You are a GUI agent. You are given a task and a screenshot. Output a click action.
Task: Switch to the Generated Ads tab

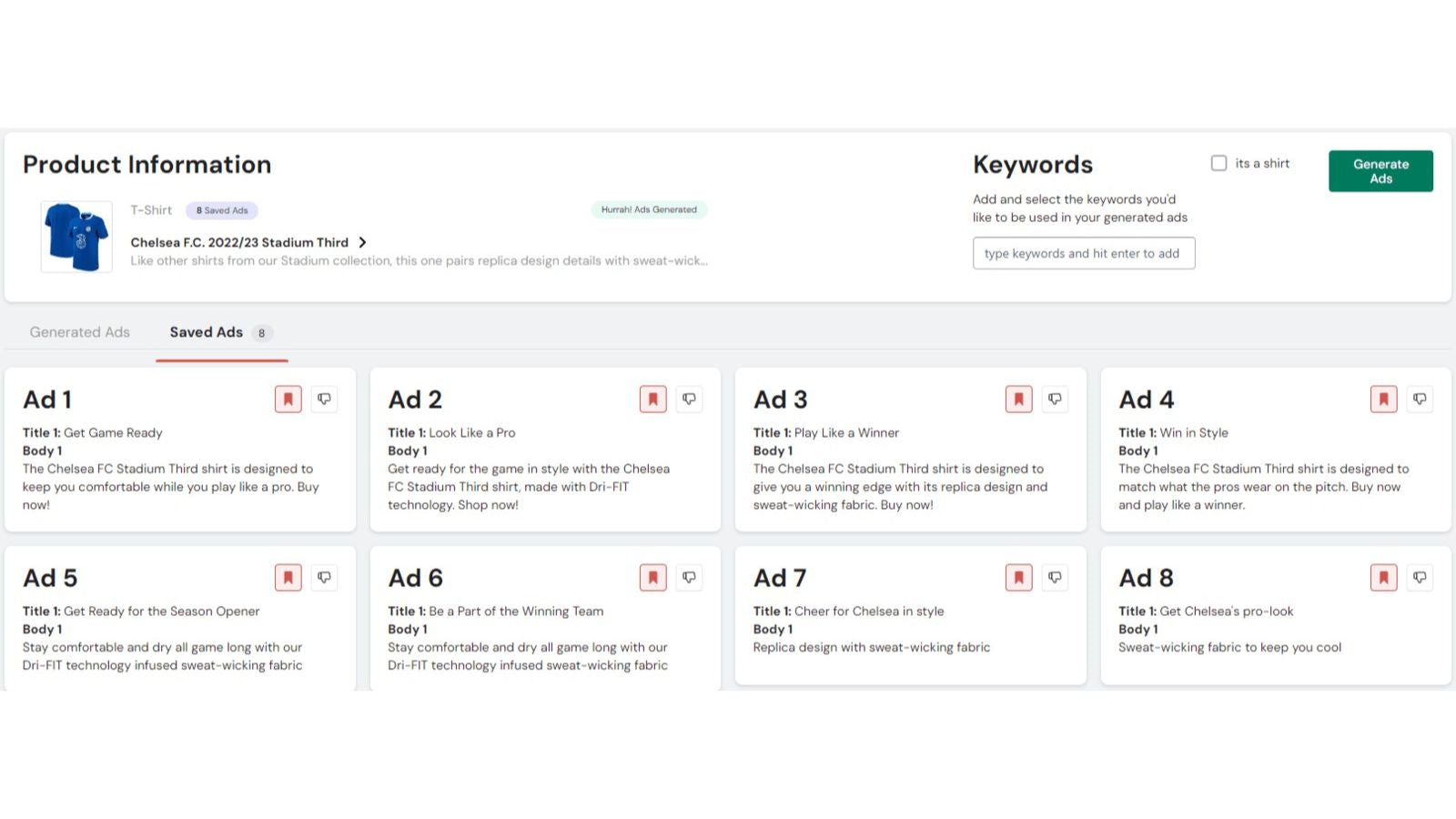point(80,333)
